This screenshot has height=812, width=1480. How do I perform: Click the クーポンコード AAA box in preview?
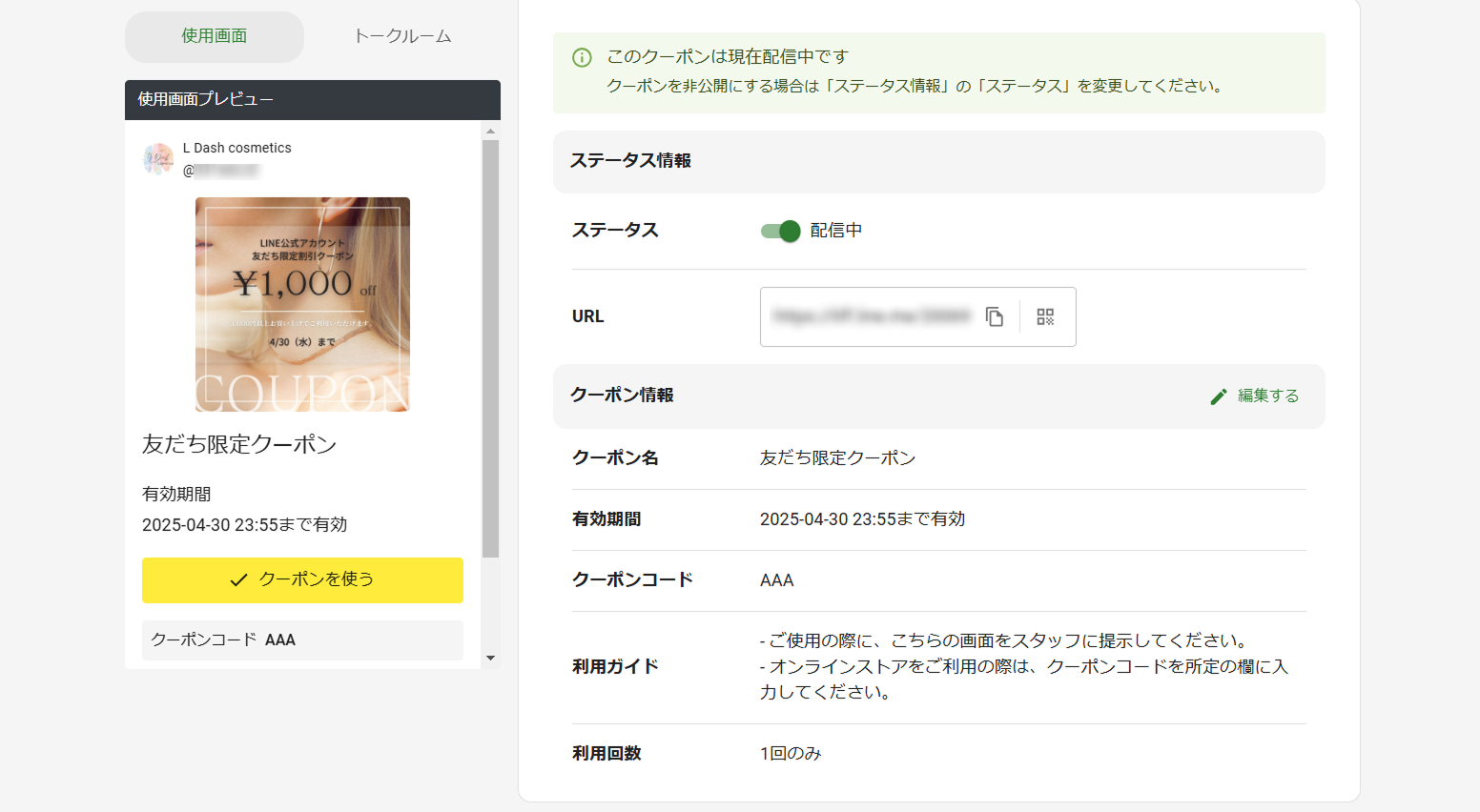tap(302, 640)
